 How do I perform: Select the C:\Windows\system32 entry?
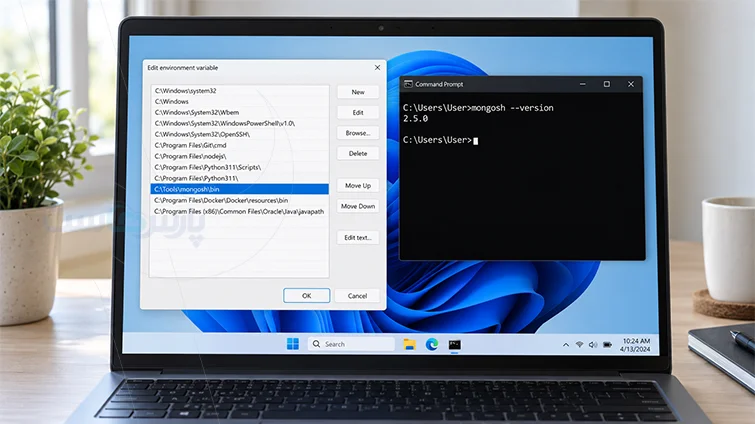[239, 90]
